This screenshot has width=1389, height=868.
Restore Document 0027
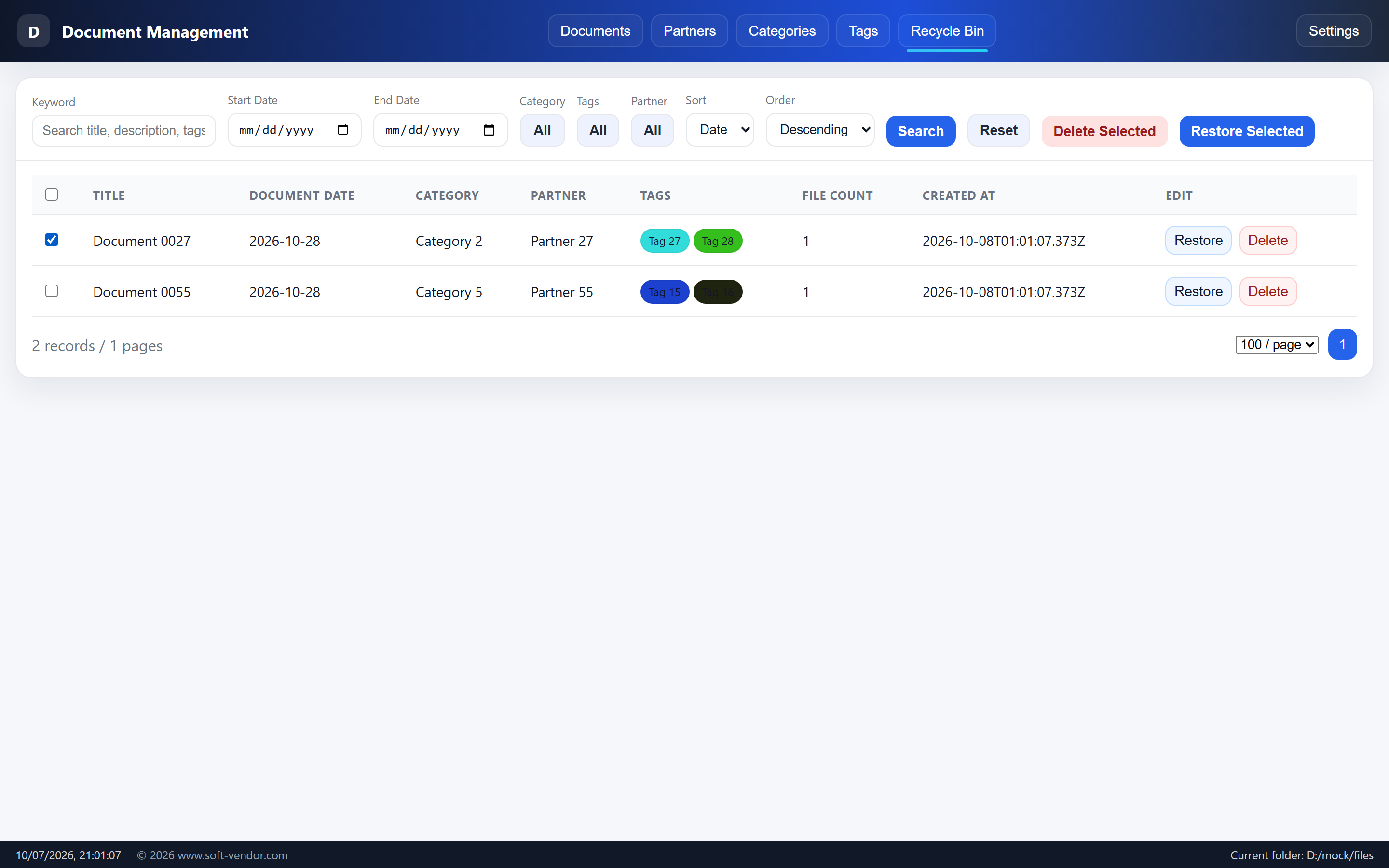coord(1198,240)
